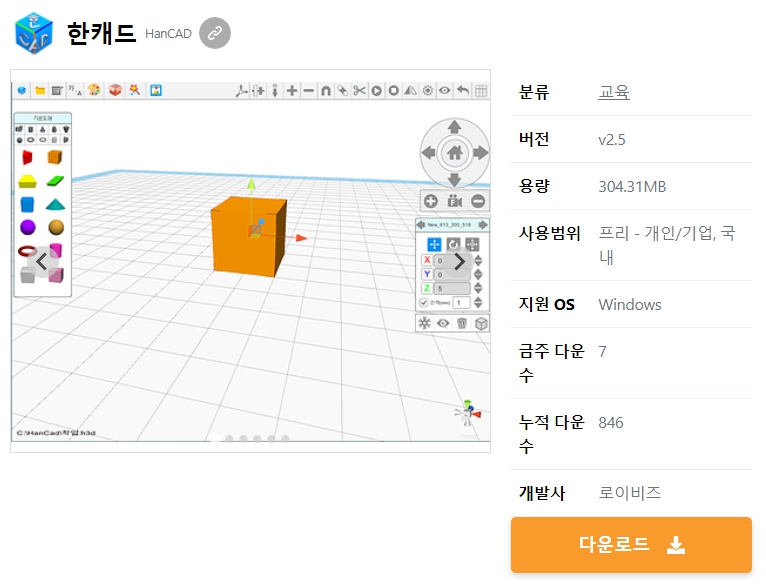Click the blue picture frame icon
Viewport: 766px width, 588px height.
(156, 90)
